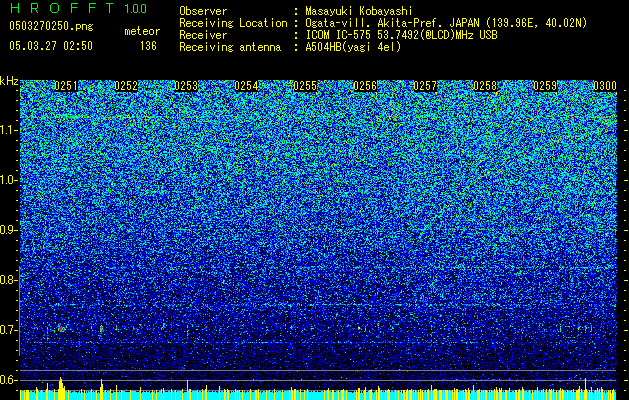
Task: Click the 0.8 kHz axis label
Action: (x=9, y=280)
